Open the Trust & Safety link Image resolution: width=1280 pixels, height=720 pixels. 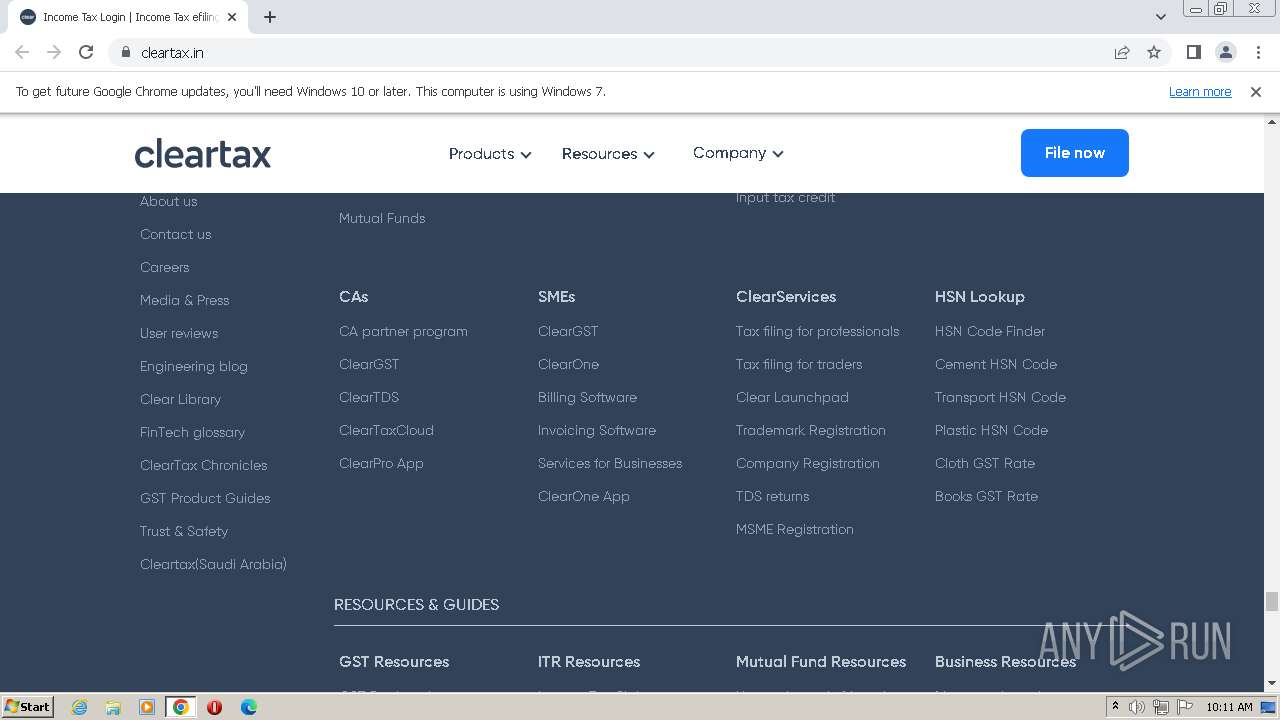click(x=184, y=531)
